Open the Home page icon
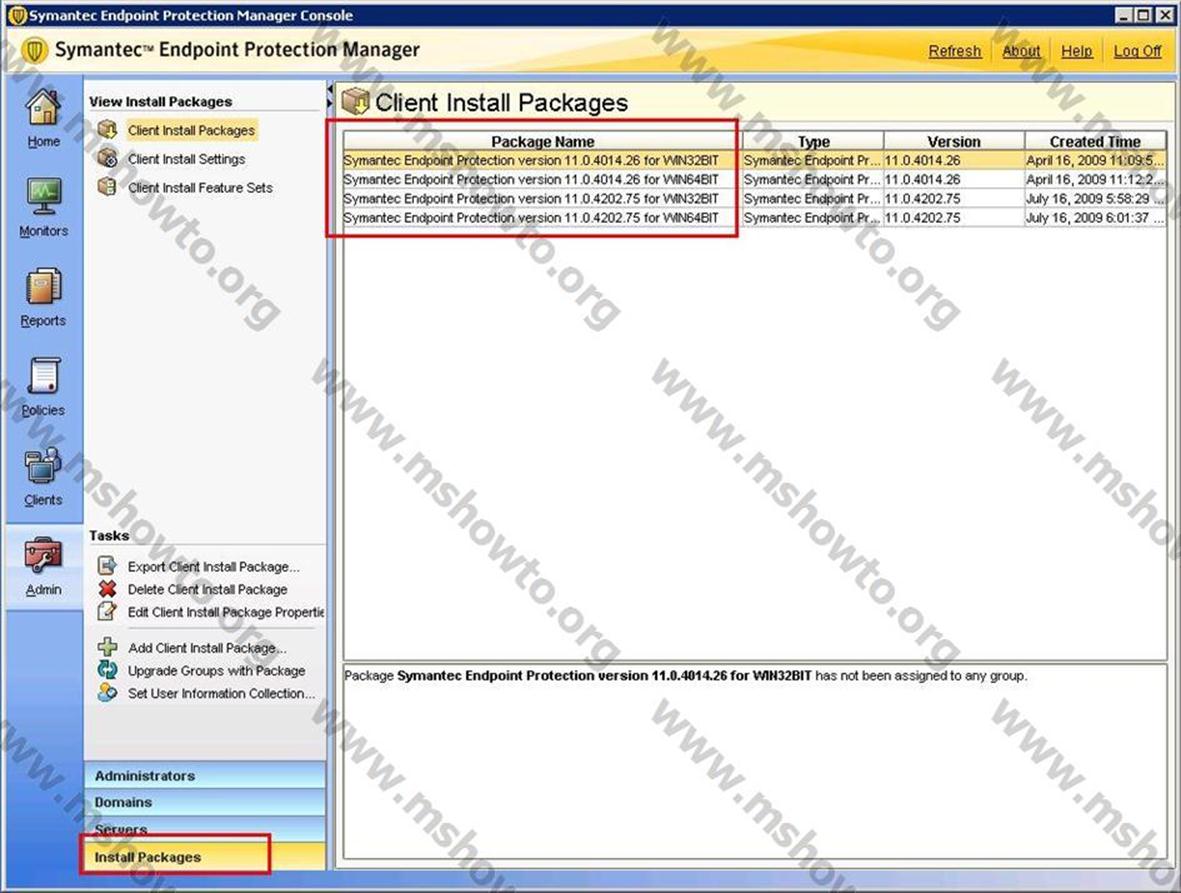The width and height of the screenshot is (1181, 893). 43,108
